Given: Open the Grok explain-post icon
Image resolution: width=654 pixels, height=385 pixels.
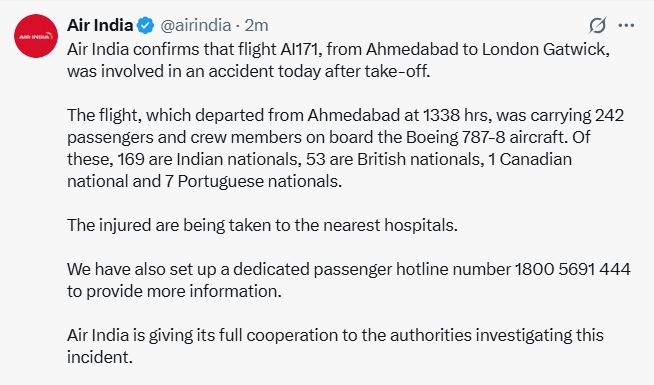Looking at the screenshot, I should 597,25.
